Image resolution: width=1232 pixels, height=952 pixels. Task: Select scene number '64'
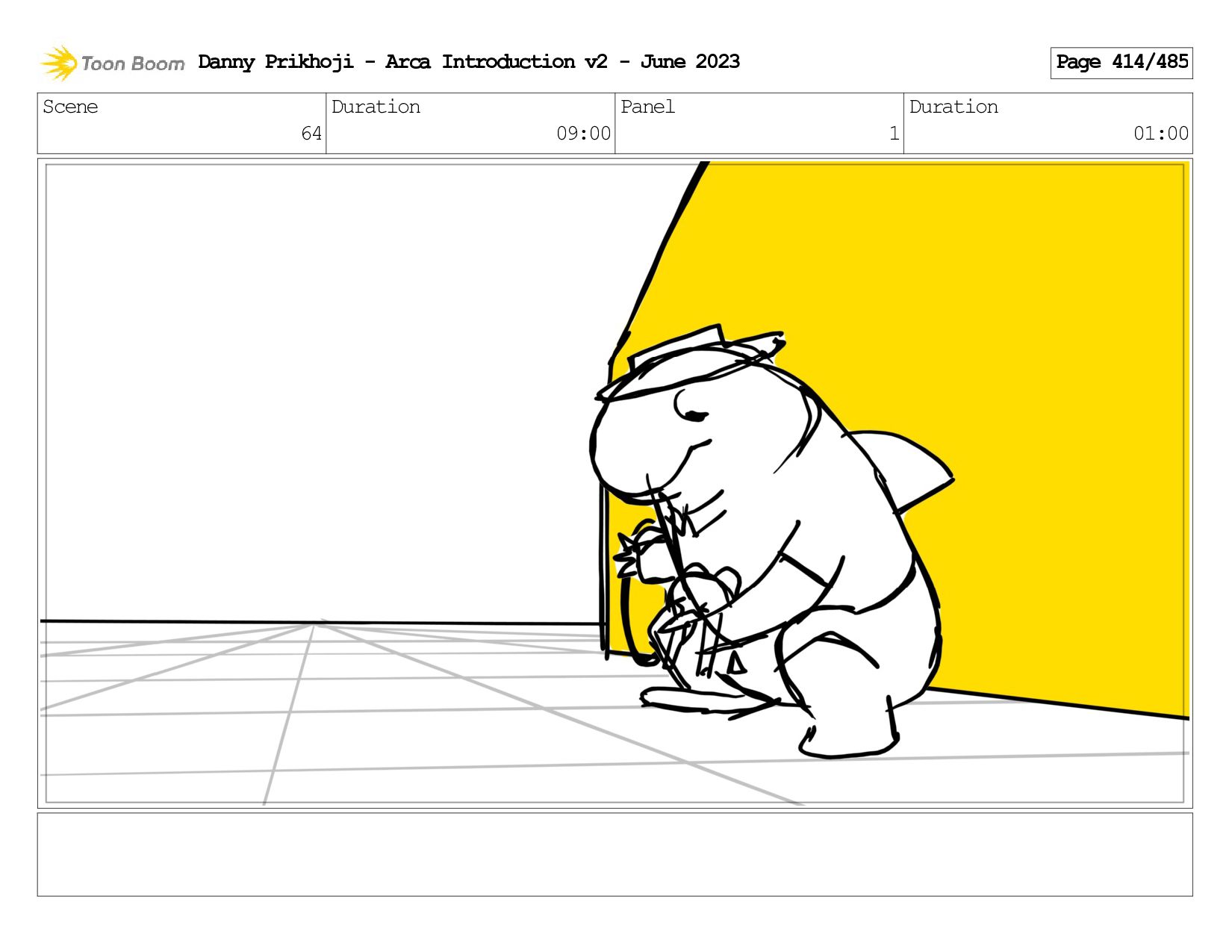point(311,134)
